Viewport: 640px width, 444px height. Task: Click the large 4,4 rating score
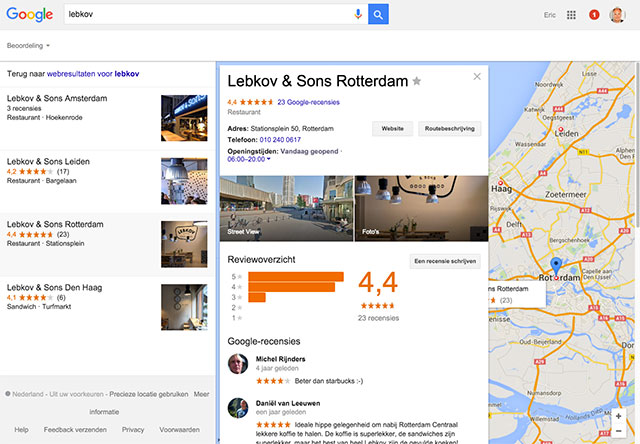point(378,282)
